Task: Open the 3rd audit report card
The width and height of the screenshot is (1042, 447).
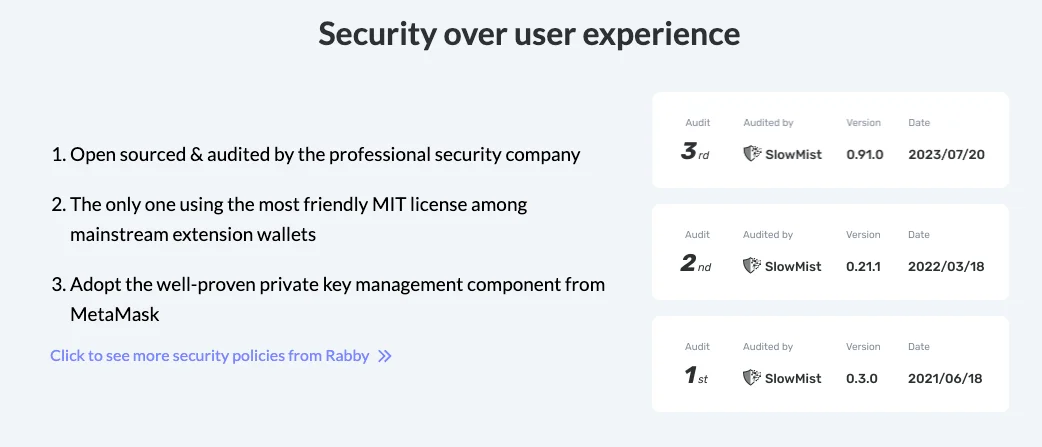Action: (830, 140)
